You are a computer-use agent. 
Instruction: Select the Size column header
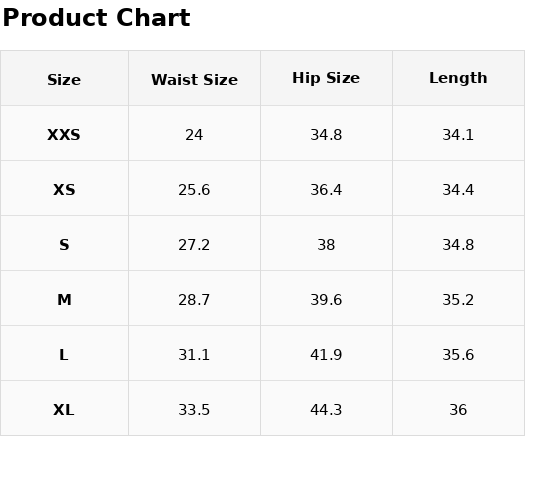click(64, 78)
